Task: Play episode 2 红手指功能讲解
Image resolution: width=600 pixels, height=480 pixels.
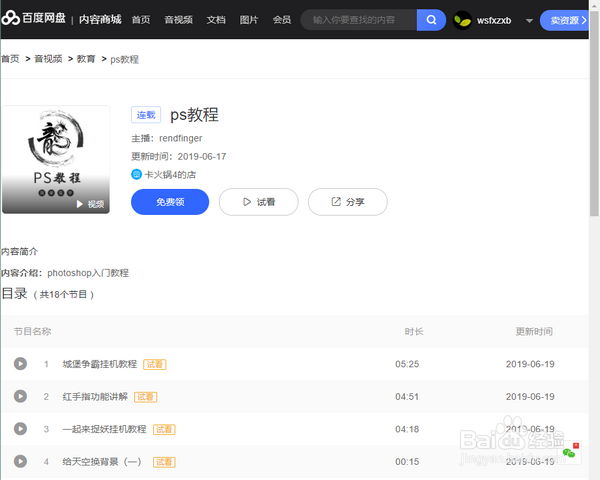Action: click(x=20, y=396)
